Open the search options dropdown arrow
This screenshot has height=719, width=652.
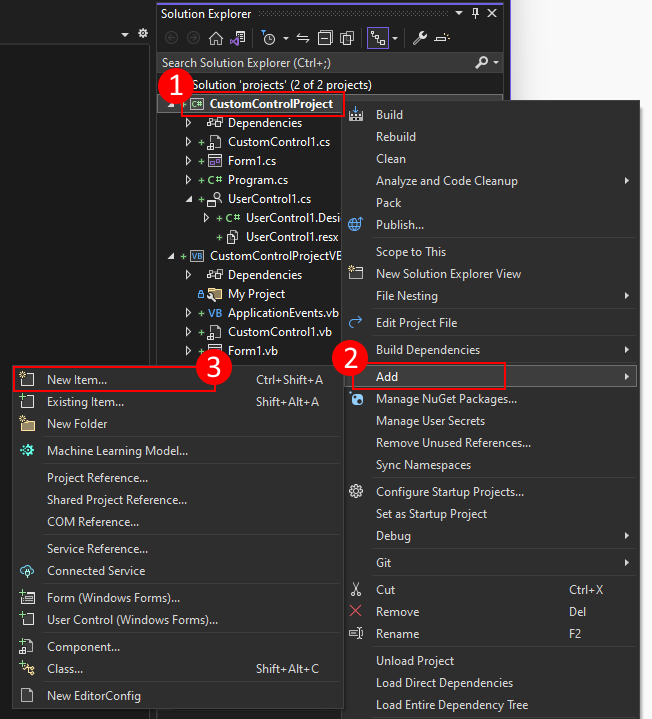coord(496,62)
